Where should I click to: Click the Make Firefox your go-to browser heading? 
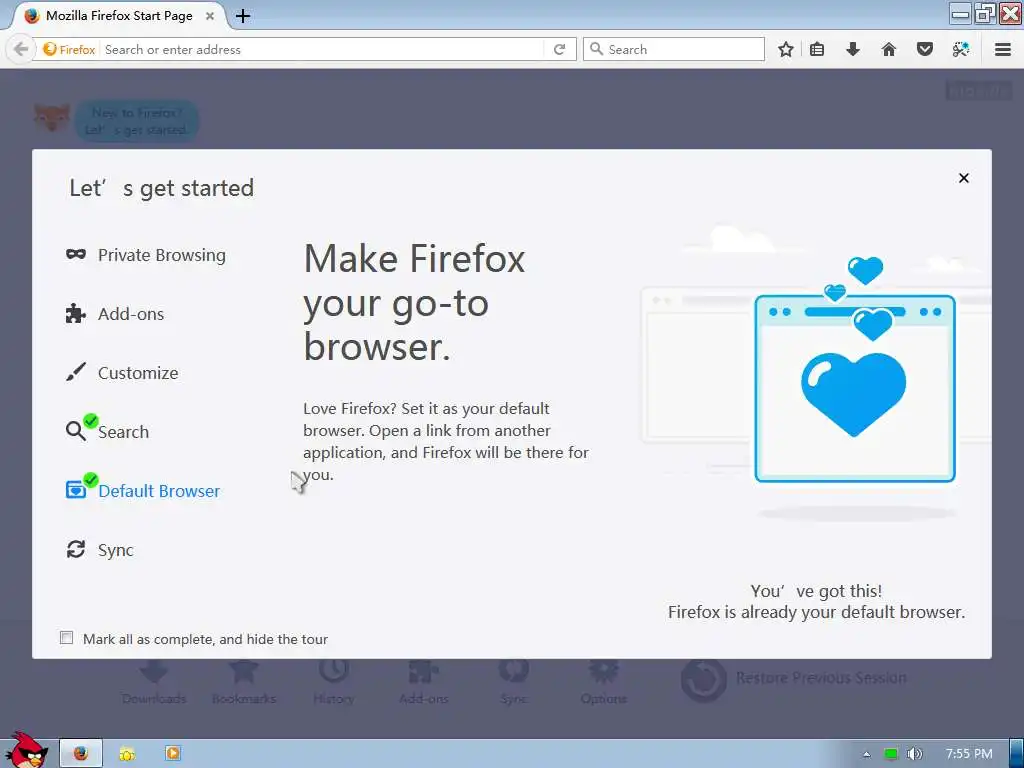tap(414, 302)
